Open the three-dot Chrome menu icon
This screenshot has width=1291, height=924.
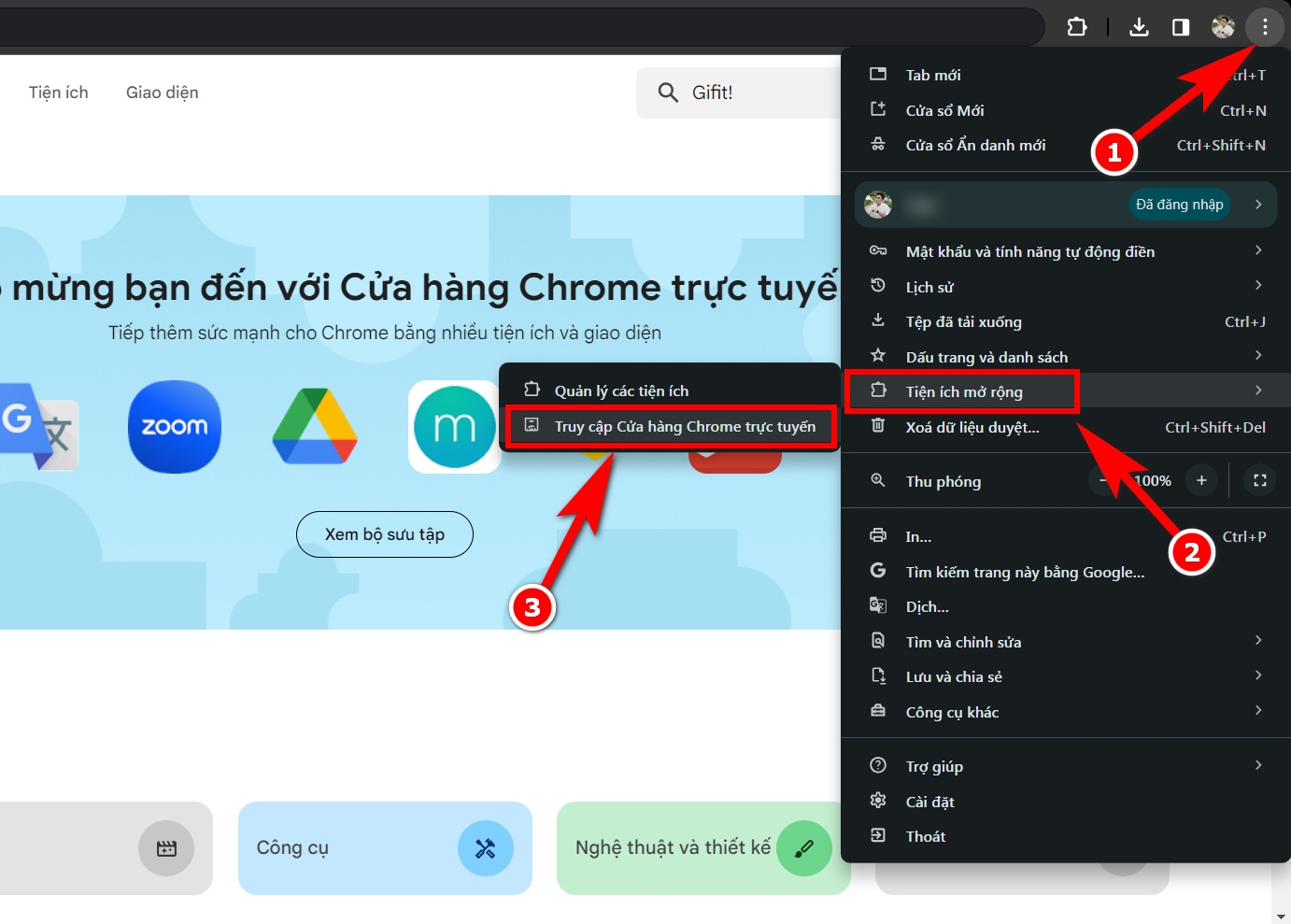1265,26
